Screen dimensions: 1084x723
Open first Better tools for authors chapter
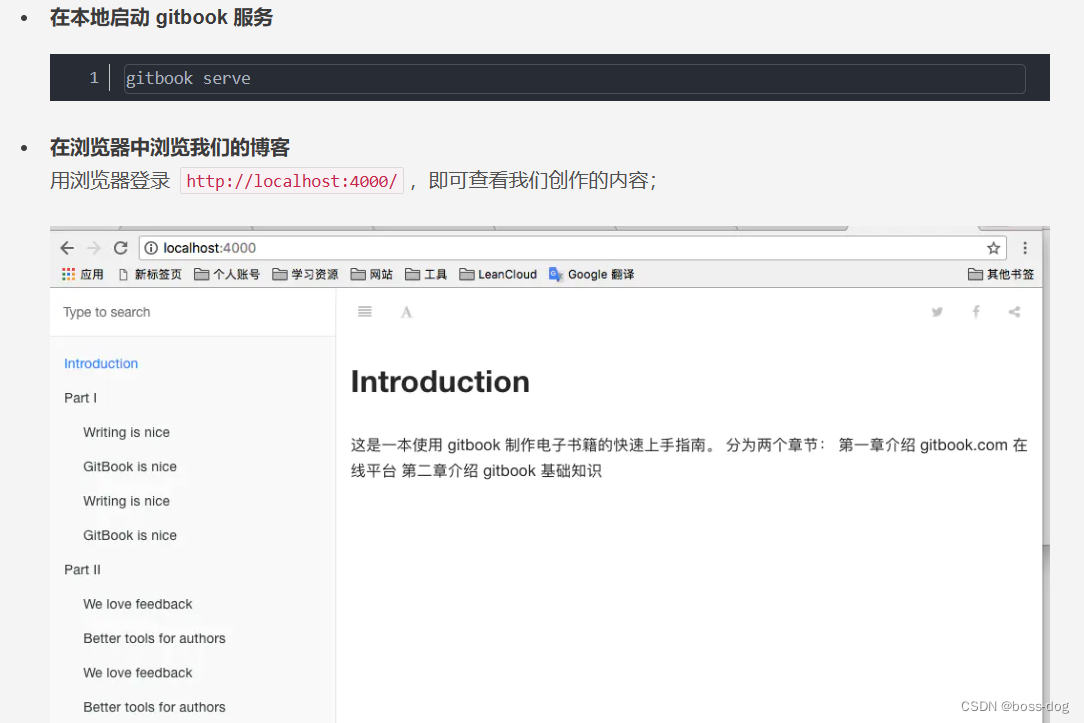pyautogui.click(x=154, y=639)
